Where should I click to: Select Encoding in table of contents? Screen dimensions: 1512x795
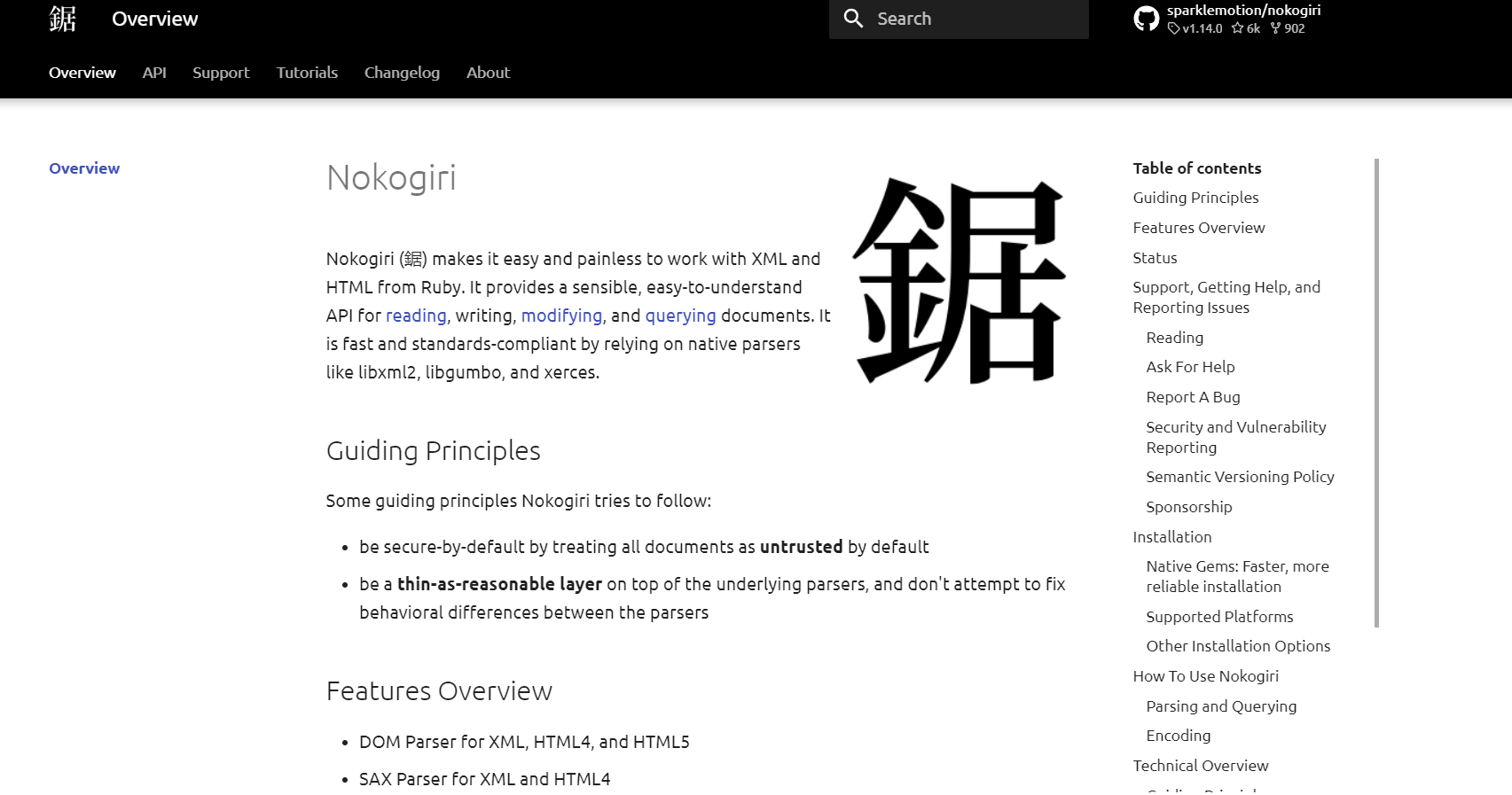[x=1178, y=736]
